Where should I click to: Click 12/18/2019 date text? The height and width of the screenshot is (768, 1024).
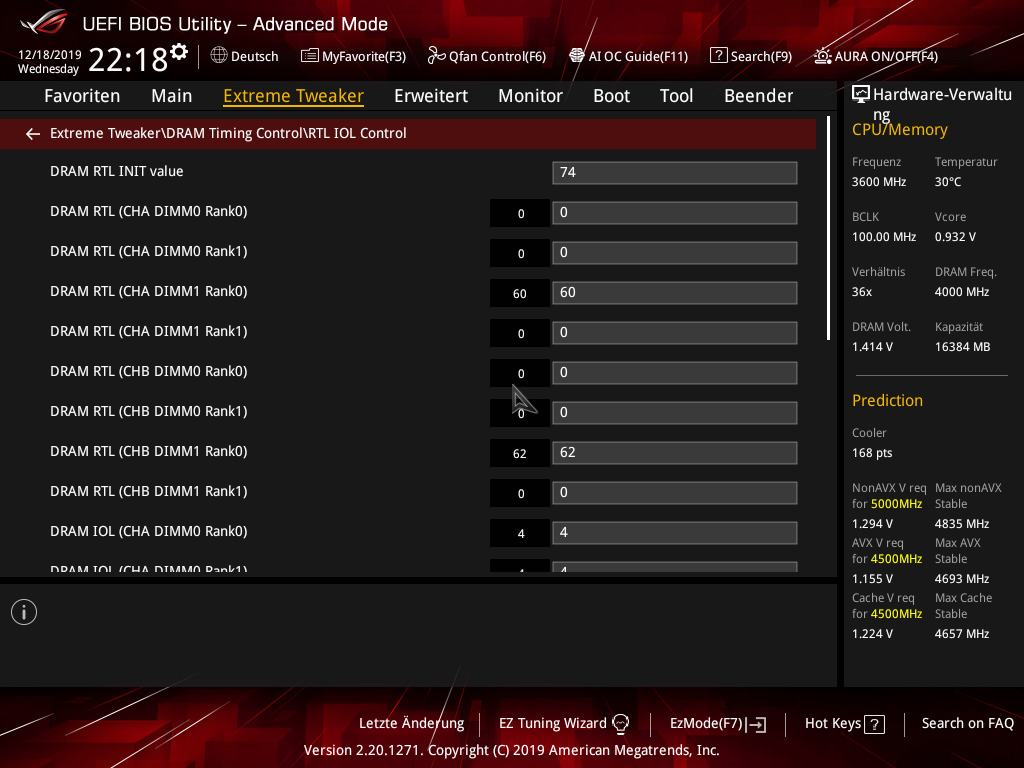50,55
